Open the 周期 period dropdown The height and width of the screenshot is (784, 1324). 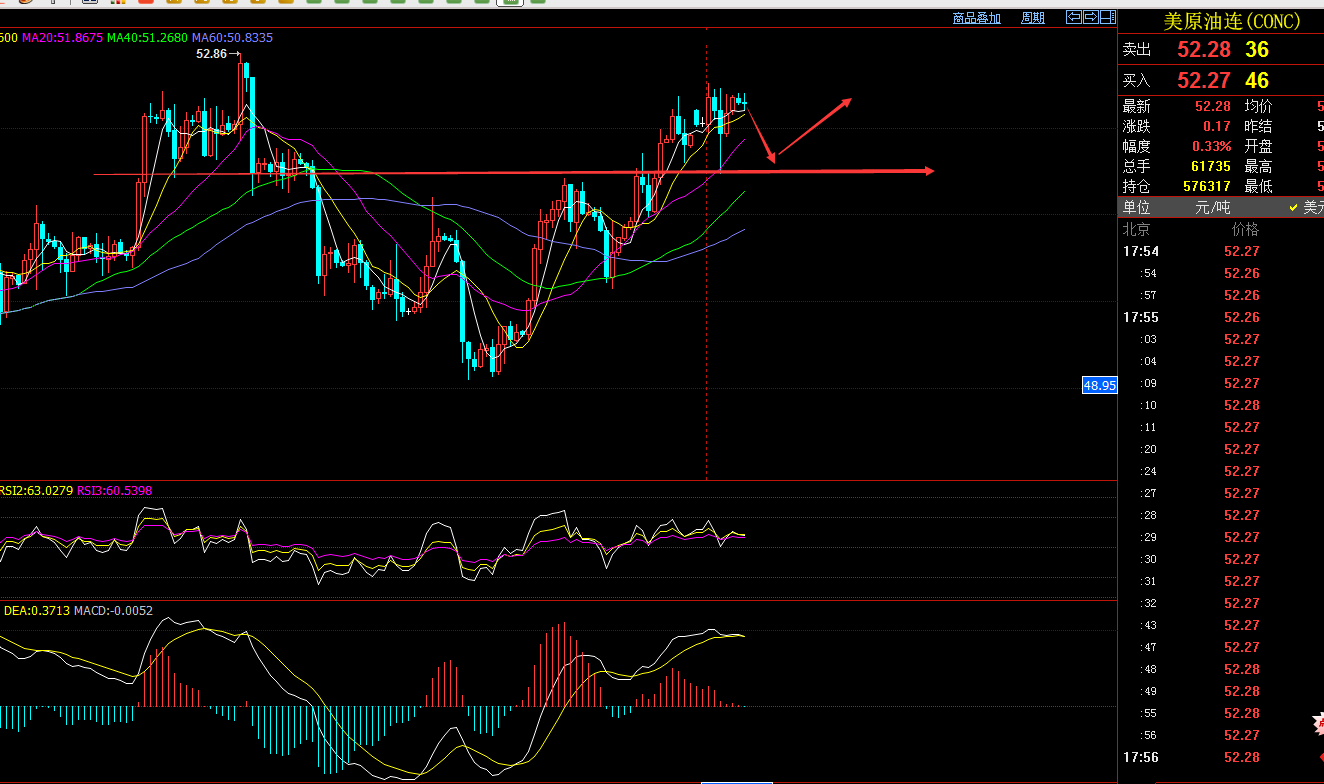coord(1032,18)
